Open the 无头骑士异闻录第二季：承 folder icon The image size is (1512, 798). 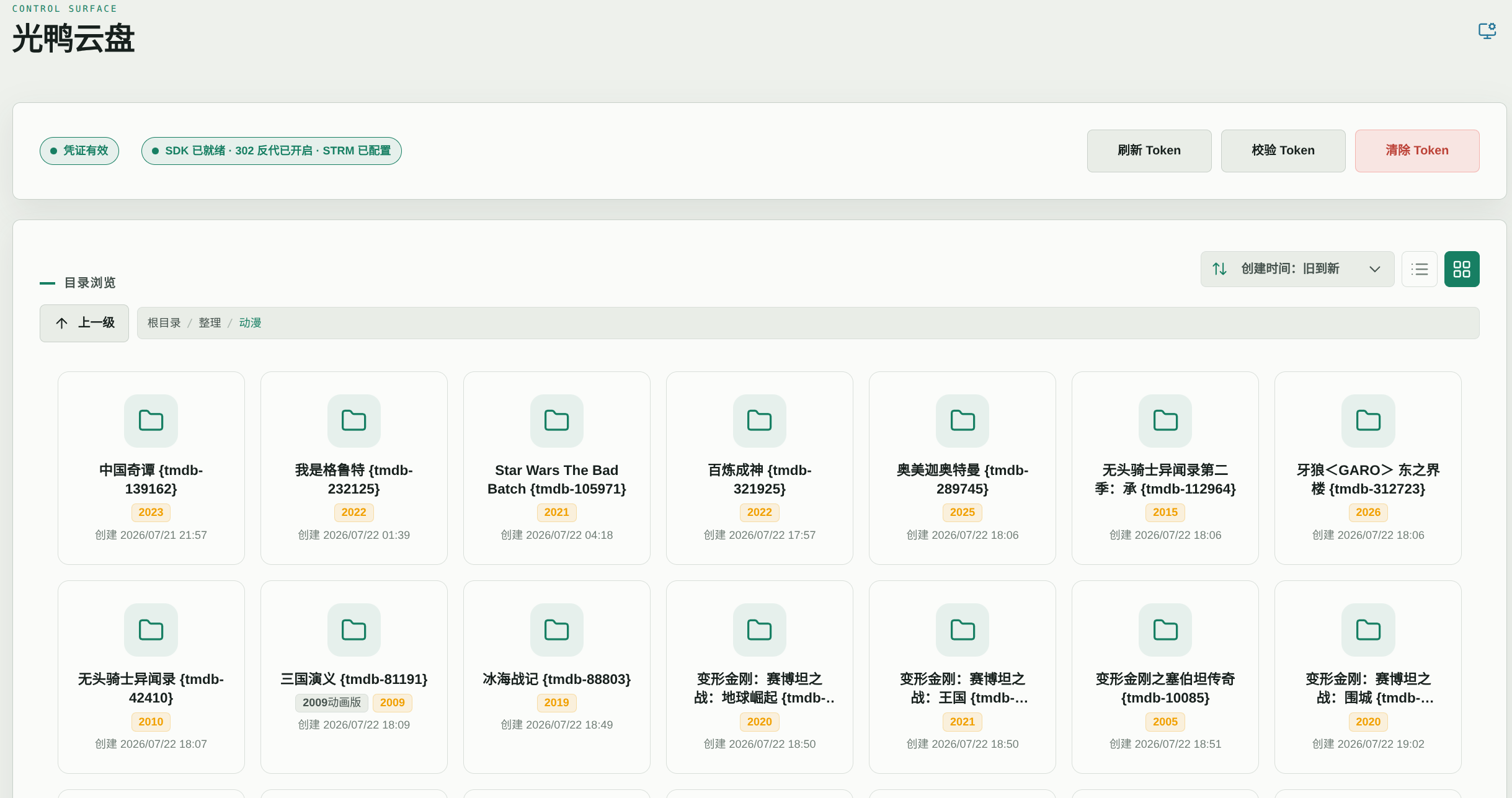pos(1165,421)
